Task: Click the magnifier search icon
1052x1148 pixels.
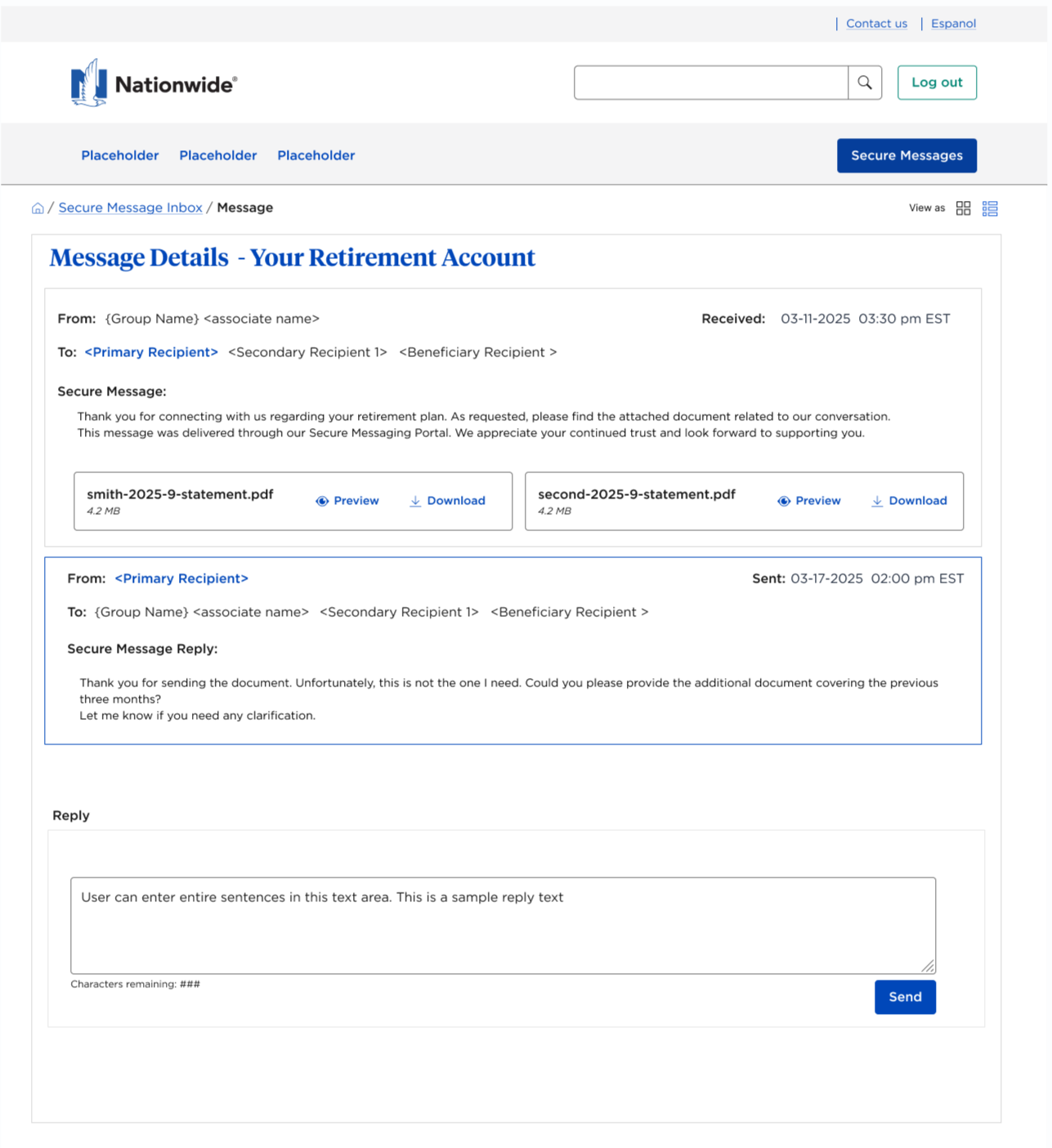Action: tap(864, 83)
